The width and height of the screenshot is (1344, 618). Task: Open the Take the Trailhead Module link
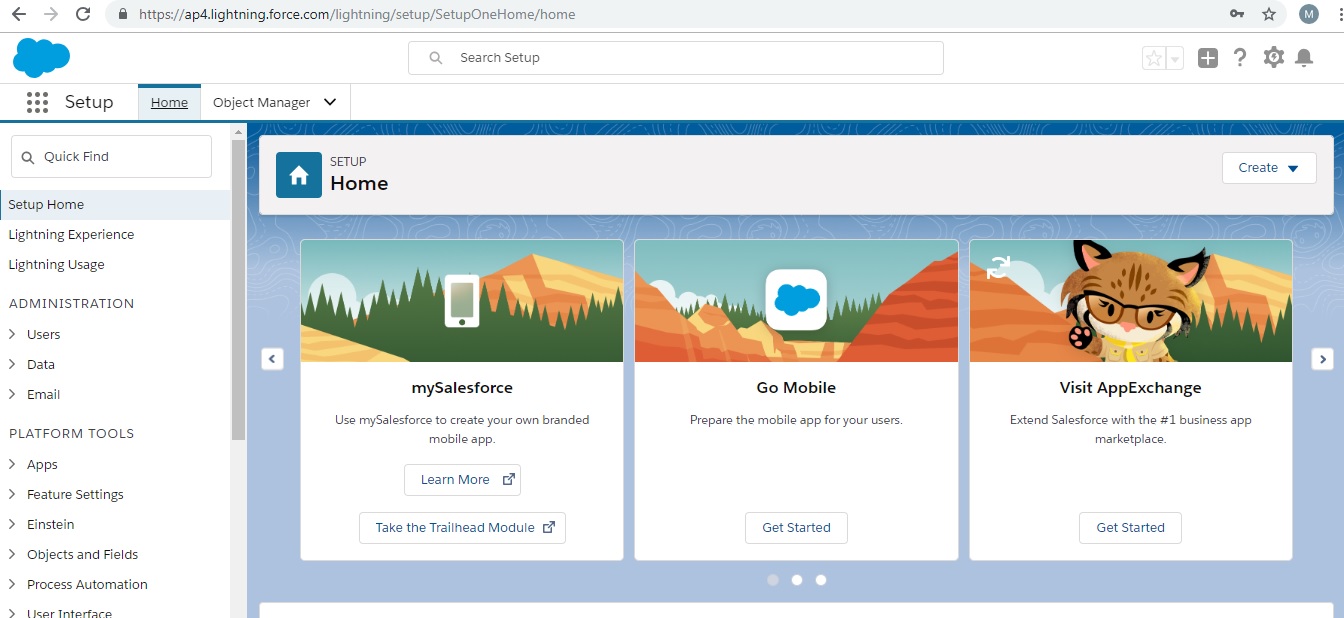462,527
